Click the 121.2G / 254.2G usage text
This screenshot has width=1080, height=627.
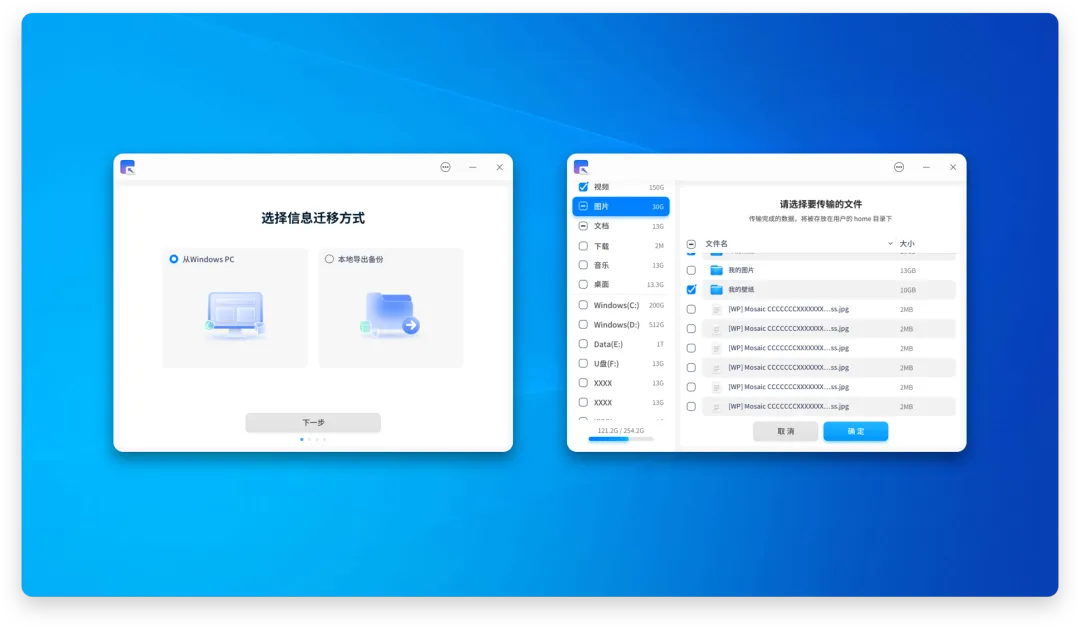tap(621, 431)
